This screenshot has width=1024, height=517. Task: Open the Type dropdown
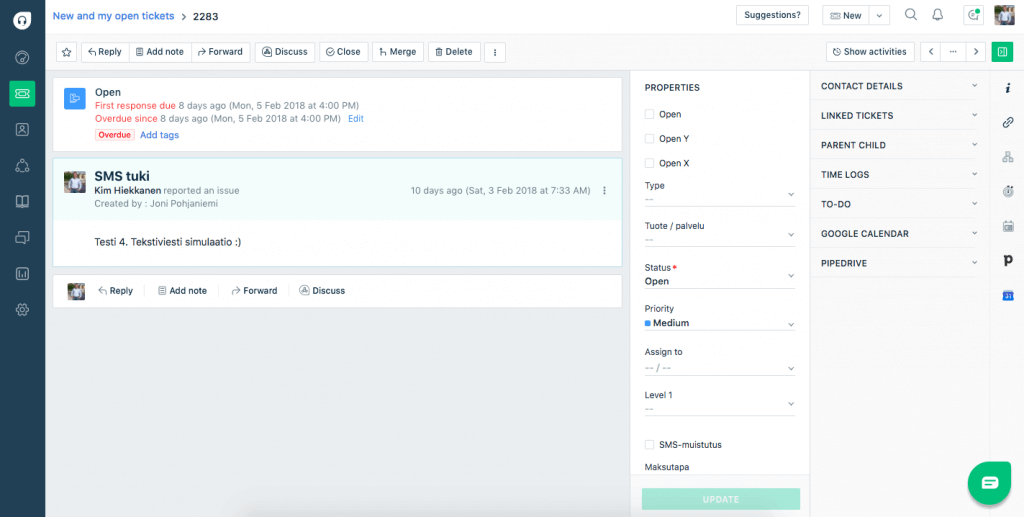point(720,193)
